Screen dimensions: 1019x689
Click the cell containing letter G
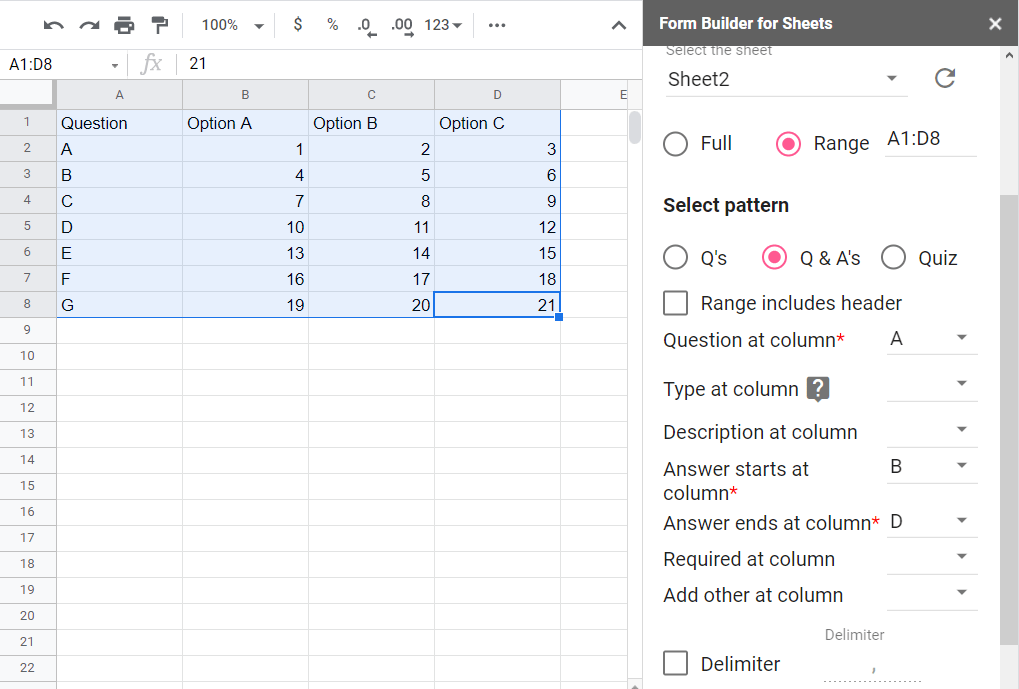[x=120, y=305]
